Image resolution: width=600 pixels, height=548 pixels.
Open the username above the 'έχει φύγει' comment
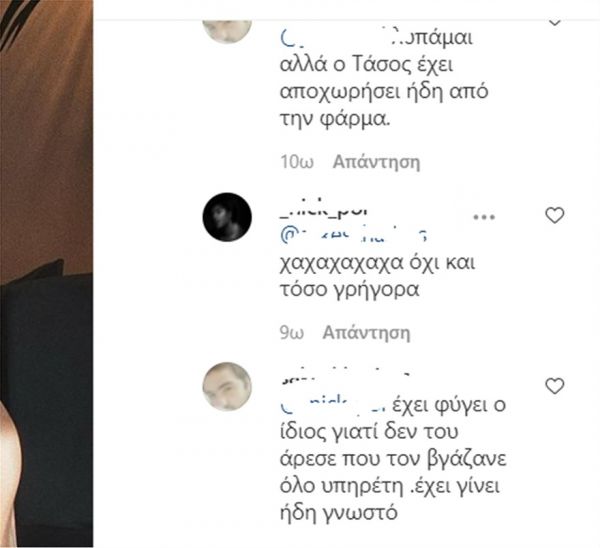click(x=346, y=379)
